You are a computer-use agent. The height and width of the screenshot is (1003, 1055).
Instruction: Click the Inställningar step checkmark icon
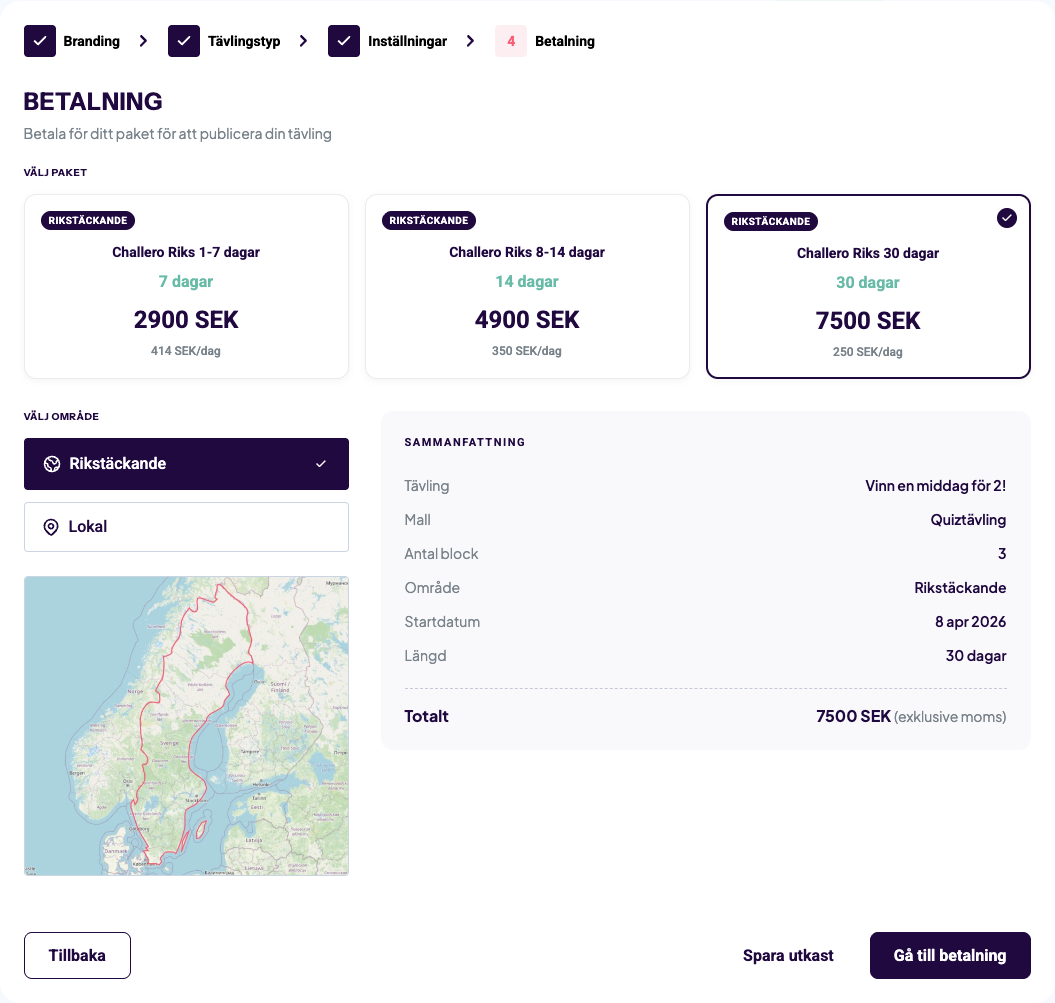click(x=344, y=41)
